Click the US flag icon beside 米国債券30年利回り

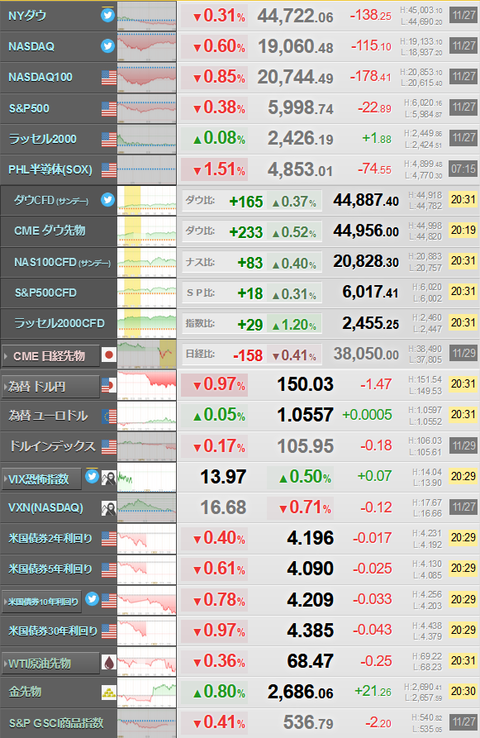(109, 631)
